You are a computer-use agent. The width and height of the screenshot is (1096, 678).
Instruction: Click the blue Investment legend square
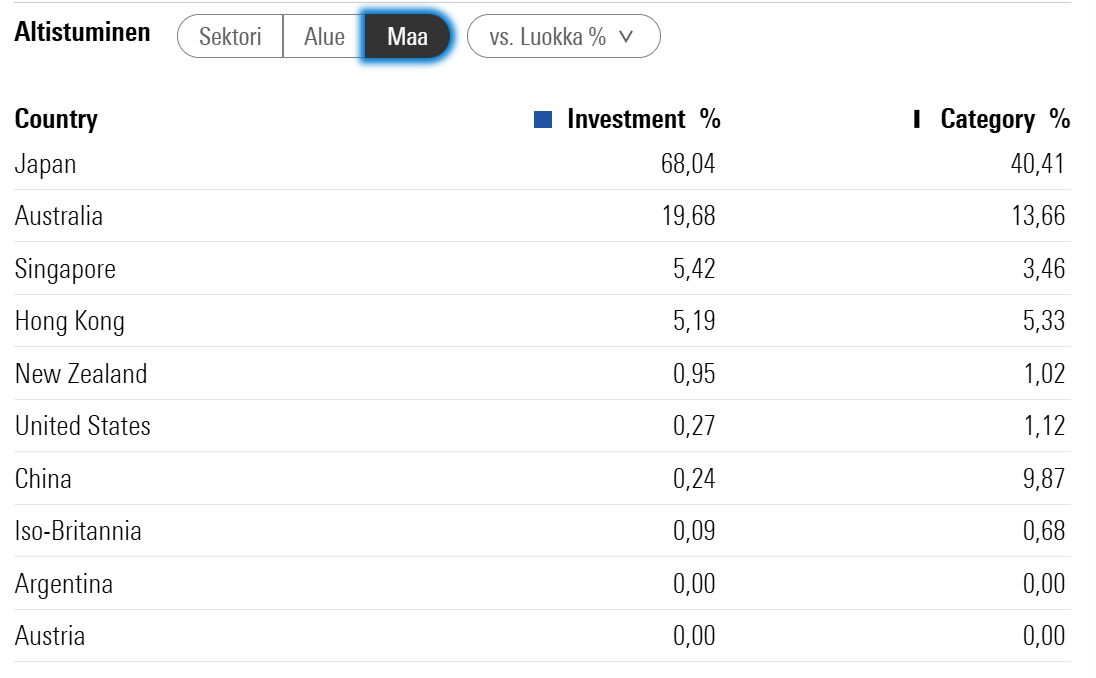pos(542,120)
